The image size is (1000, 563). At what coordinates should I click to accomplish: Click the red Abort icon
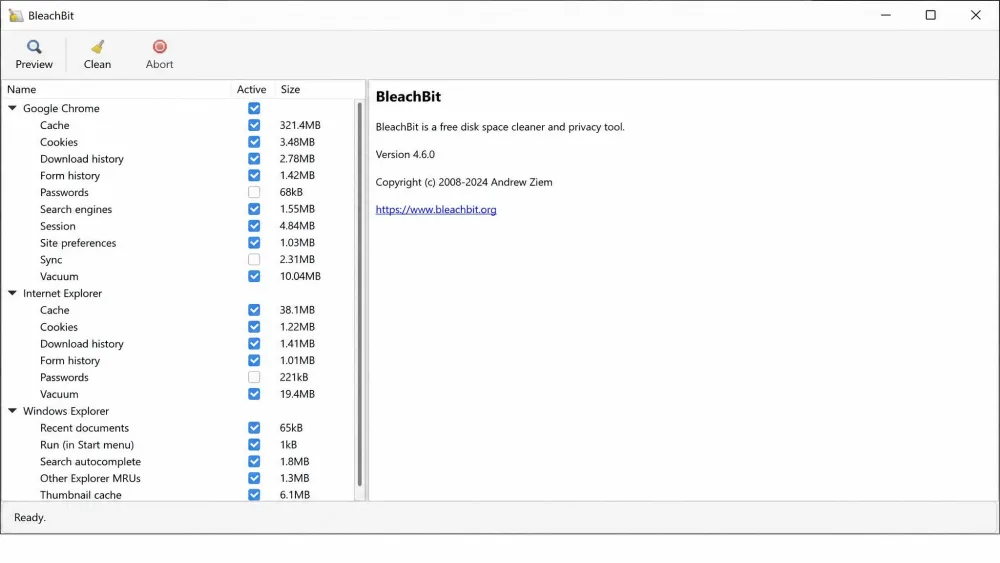tap(159, 47)
